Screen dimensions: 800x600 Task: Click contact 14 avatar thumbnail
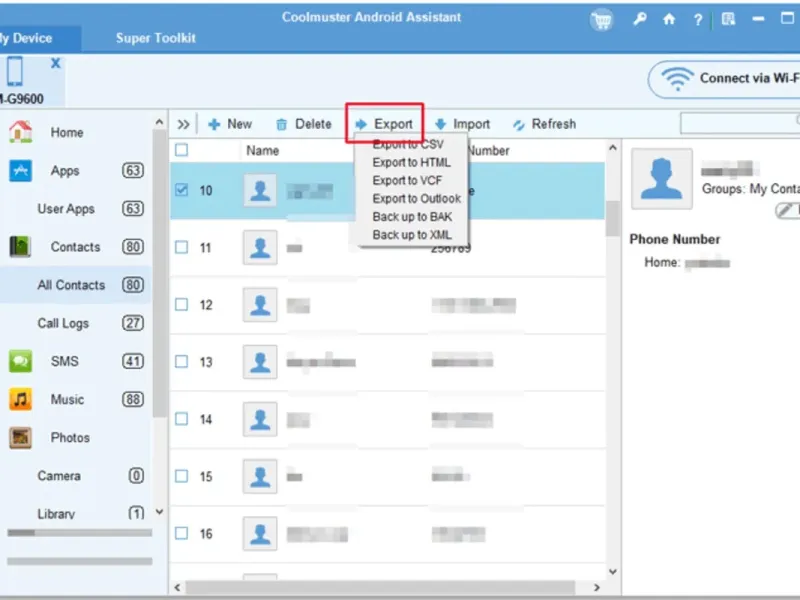pos(260,419)
